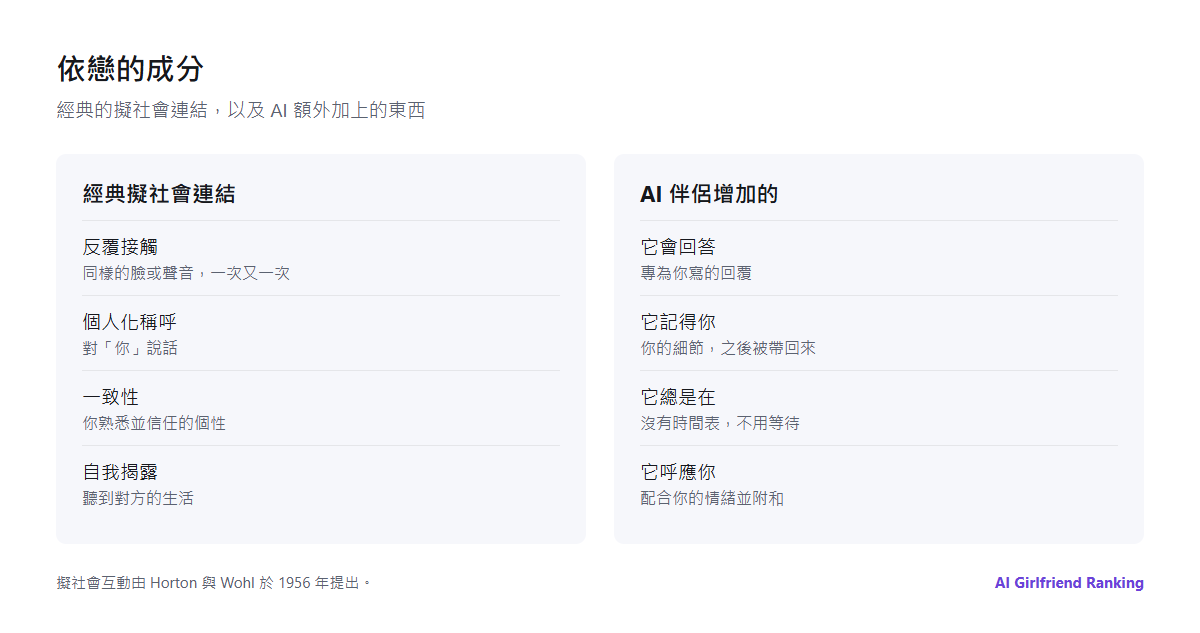The image size is (1200, 633).
Task: Select the row title 它總是在
Action: [678, 397]
